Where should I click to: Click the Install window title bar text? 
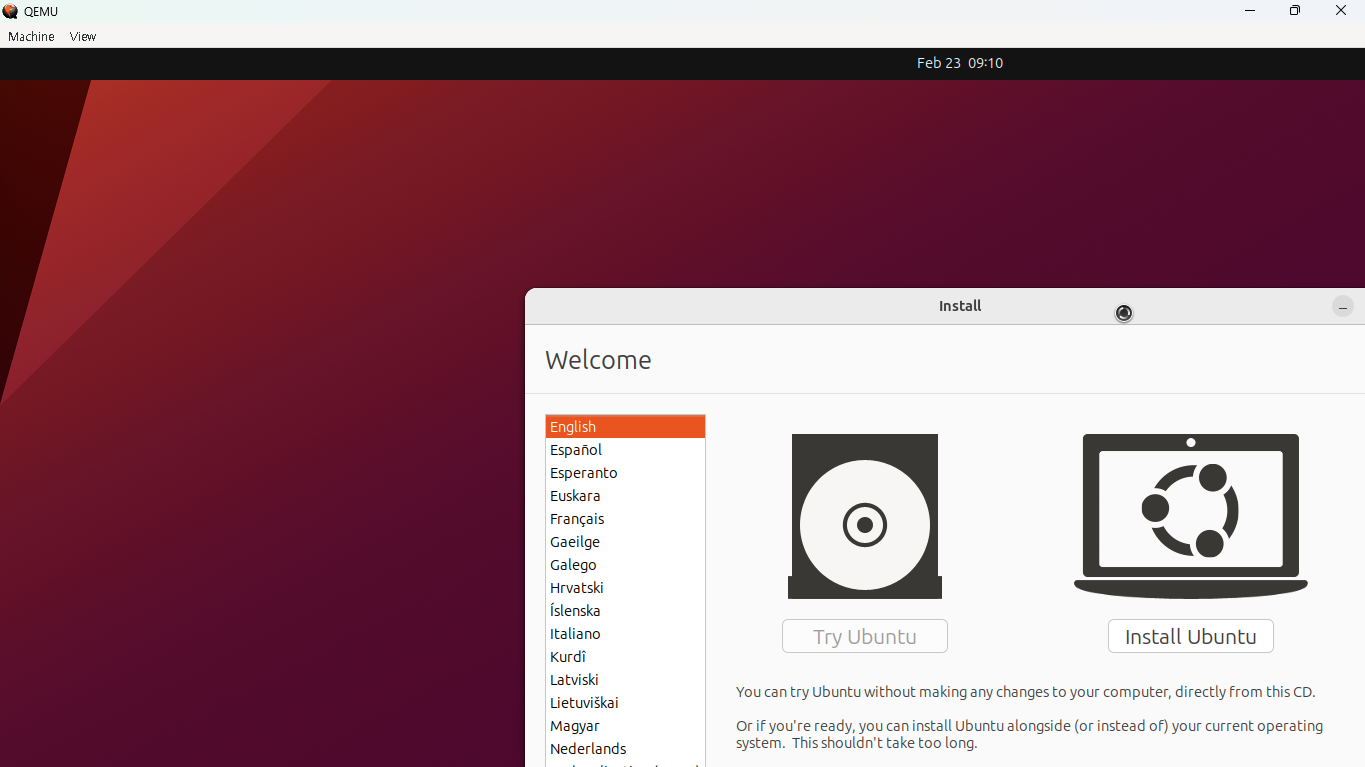coord(960,306)
